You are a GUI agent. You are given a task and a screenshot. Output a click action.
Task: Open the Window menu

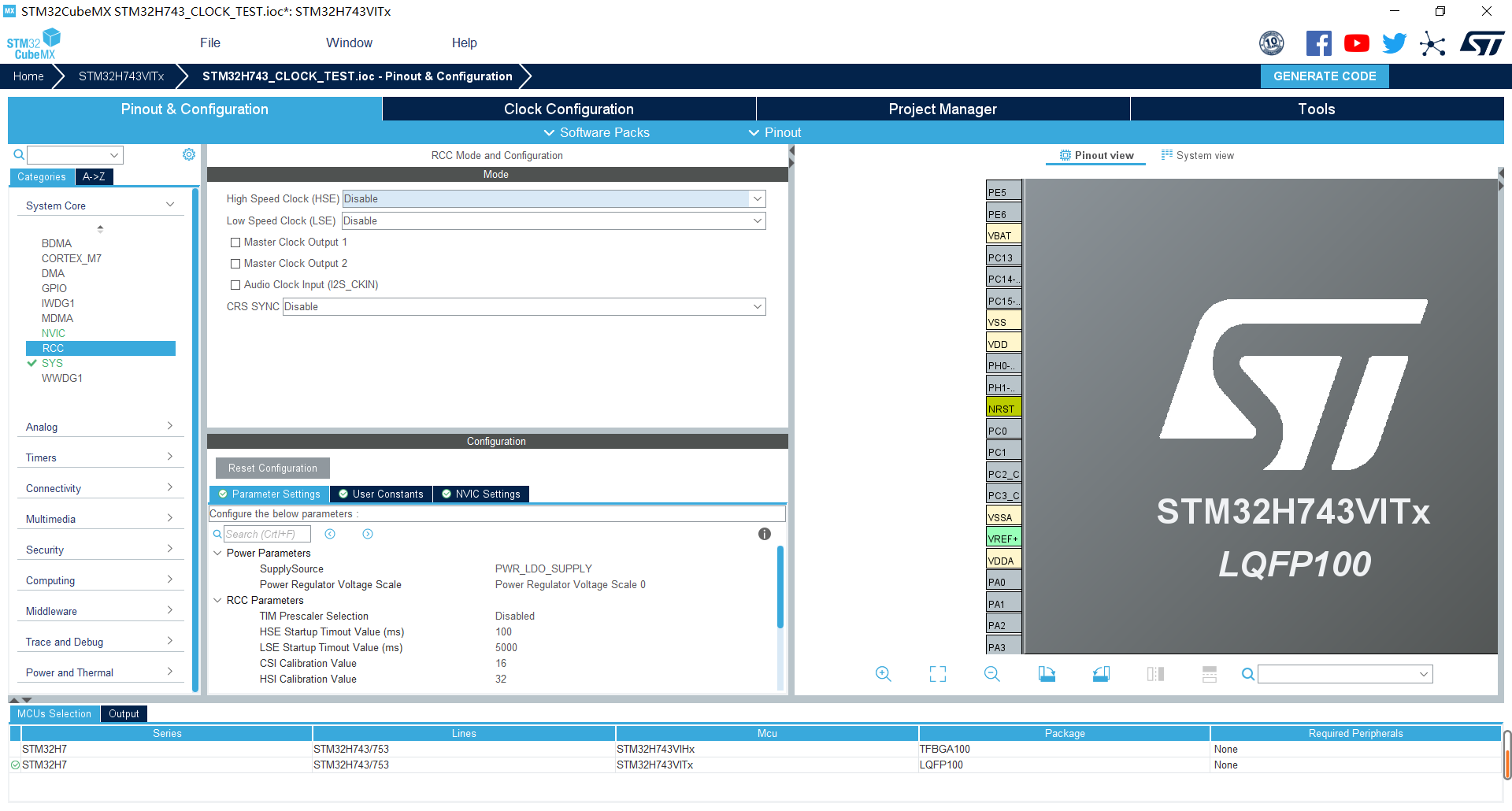[349, 43]
